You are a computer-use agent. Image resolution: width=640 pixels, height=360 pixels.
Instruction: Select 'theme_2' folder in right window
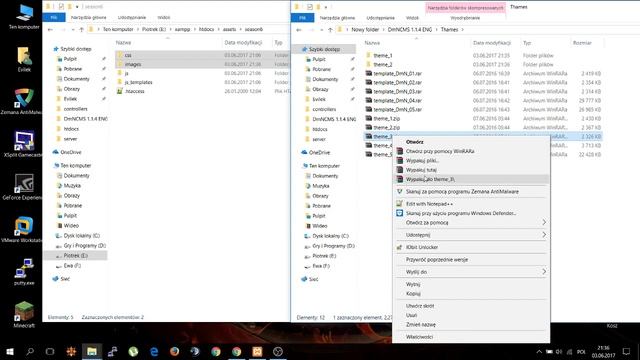pyautogui.click(x=383, y=64)
